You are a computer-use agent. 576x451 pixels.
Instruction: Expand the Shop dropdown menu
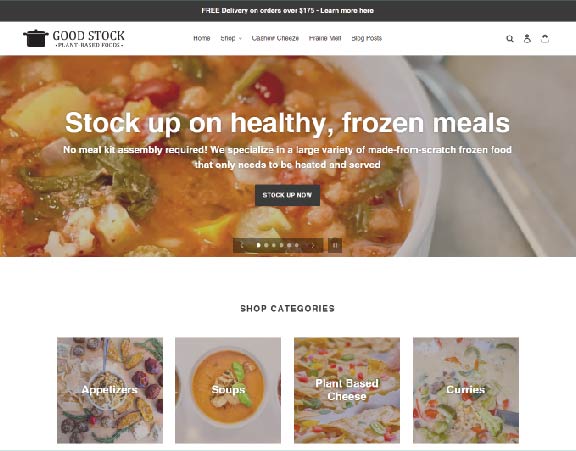231,38
